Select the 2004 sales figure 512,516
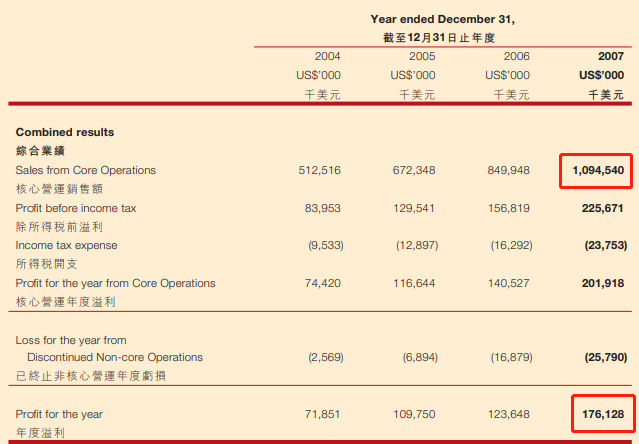 (x=321, y=171)
